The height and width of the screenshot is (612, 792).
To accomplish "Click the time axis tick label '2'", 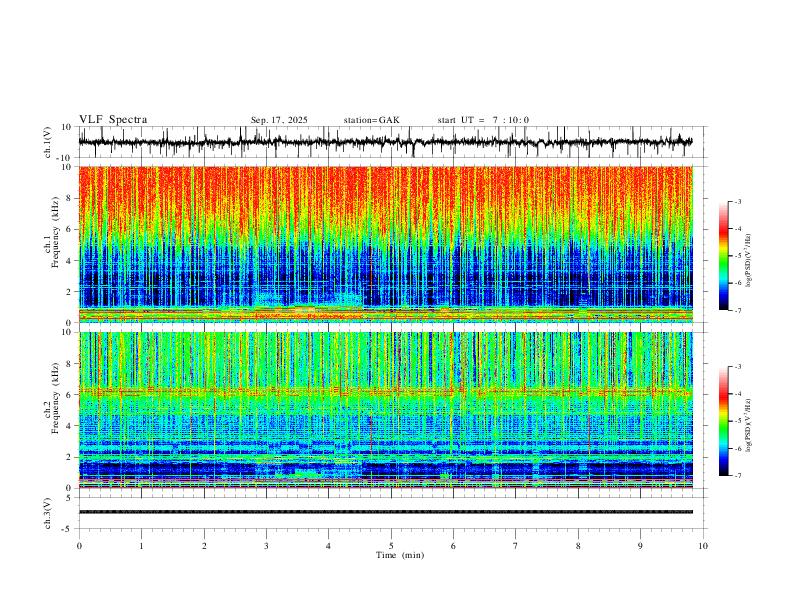I will tap(204, 546).
